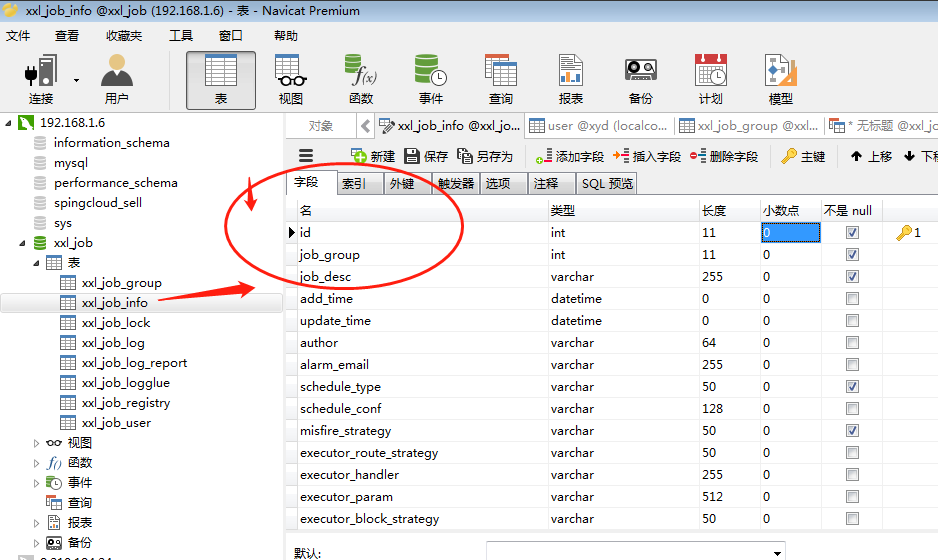The height and width of the screenshot is (560, 938).
Task: Check not-null for update_time field
Action: point(852,321)
